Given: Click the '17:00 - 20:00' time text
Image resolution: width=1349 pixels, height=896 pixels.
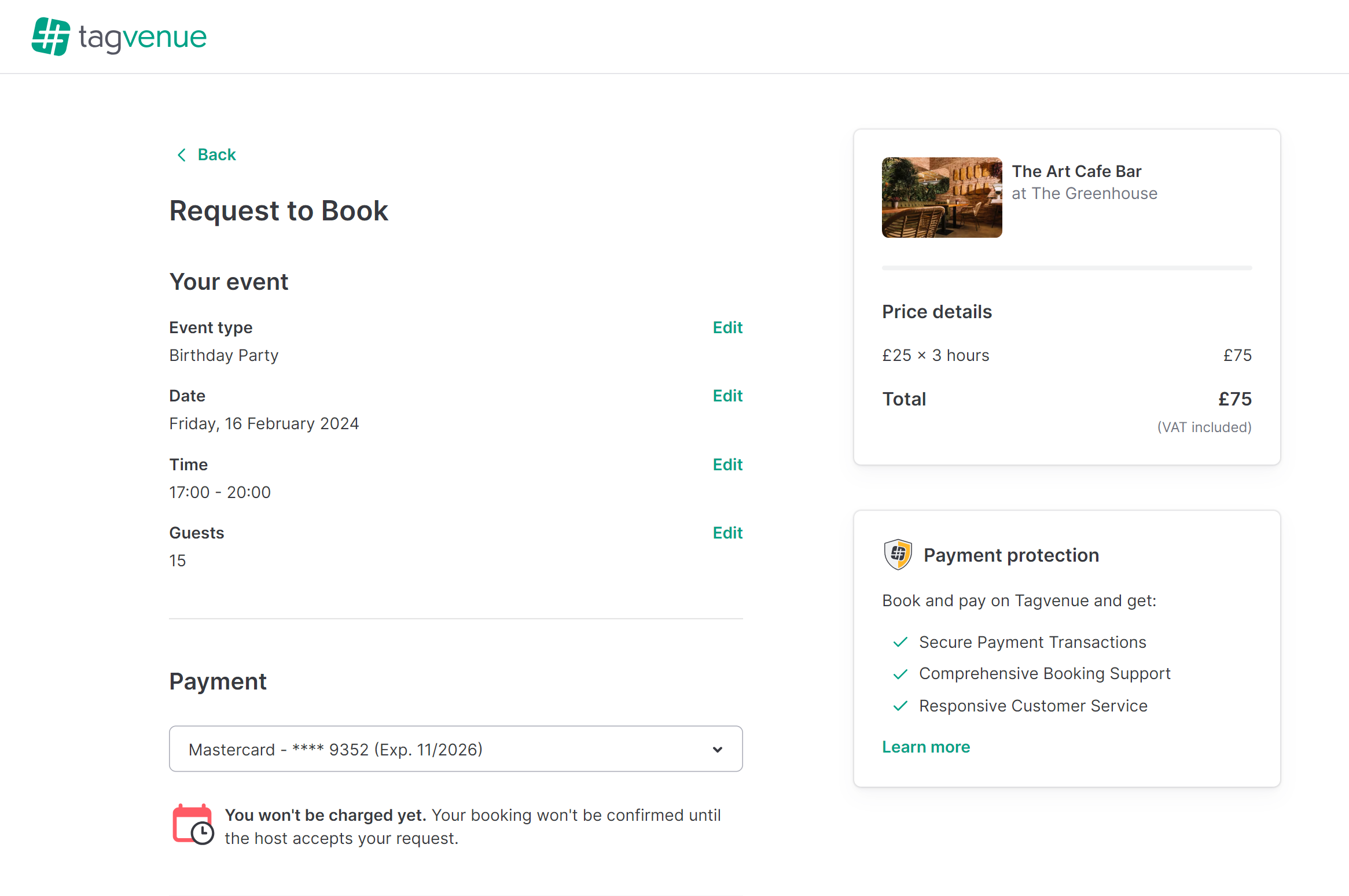Looking at the screenshot, I should coord(219,492).
